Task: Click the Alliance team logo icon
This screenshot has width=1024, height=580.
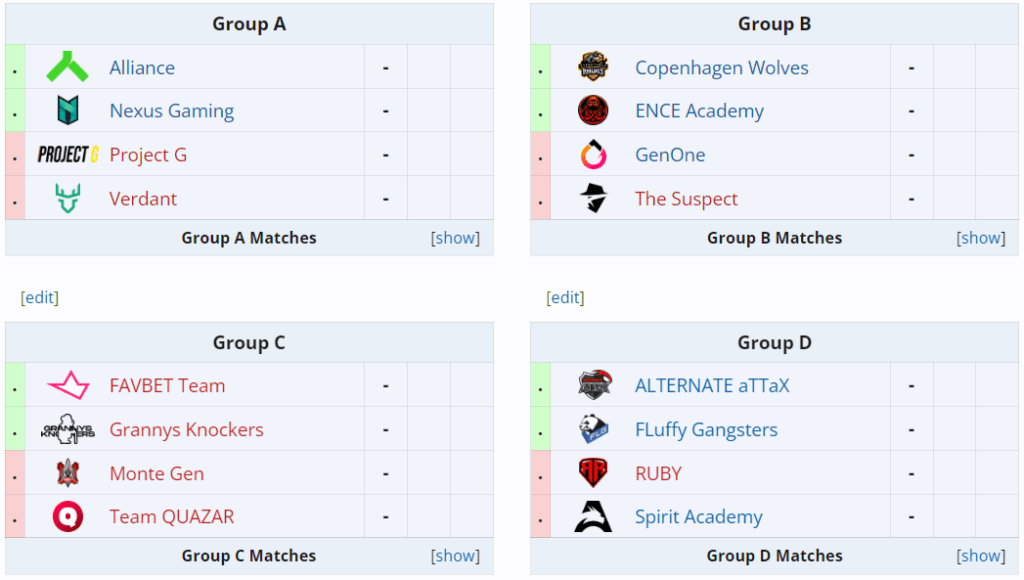Action: tap(67, 67)
